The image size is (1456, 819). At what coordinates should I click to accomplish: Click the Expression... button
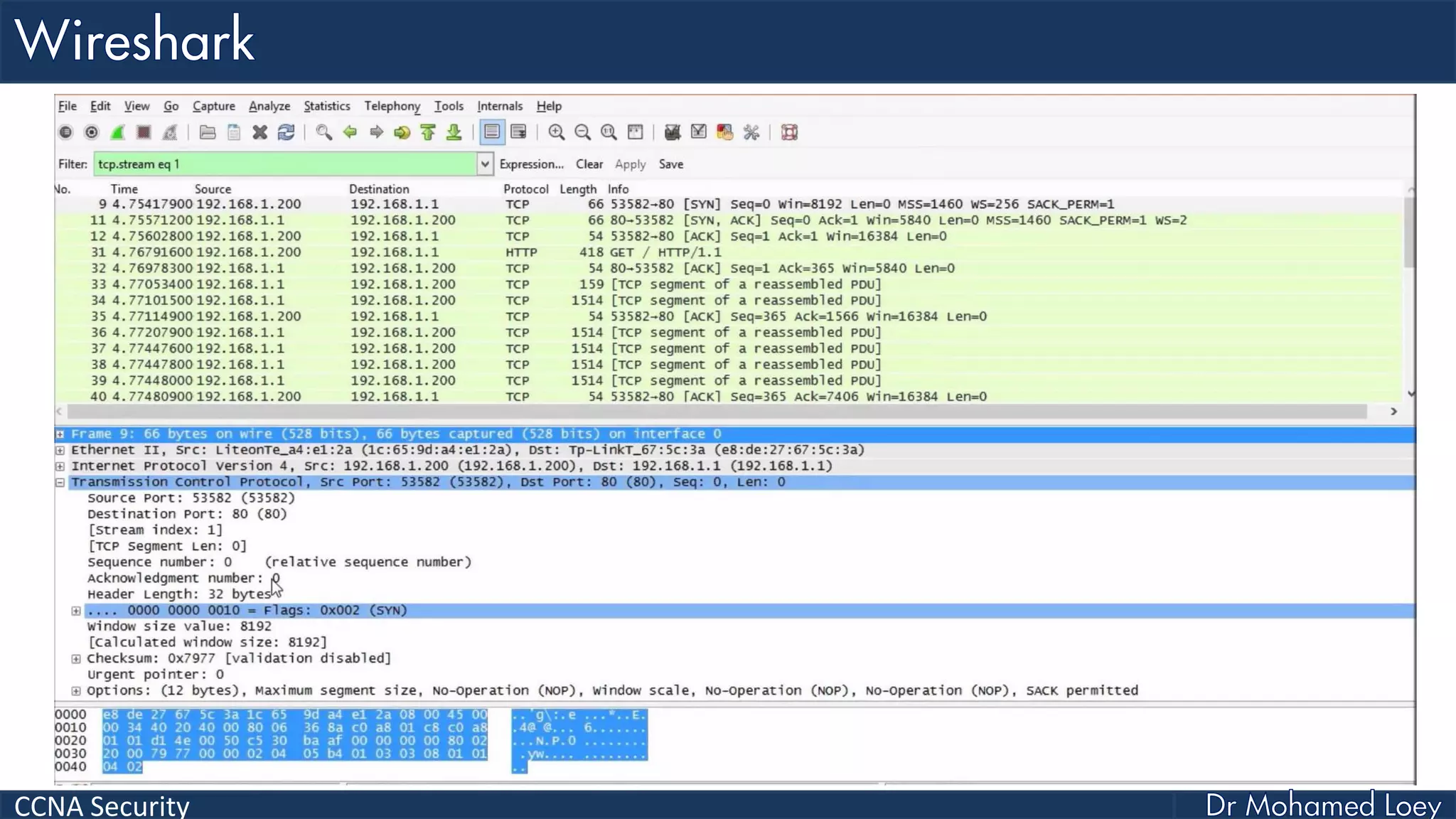coord(531,164)
